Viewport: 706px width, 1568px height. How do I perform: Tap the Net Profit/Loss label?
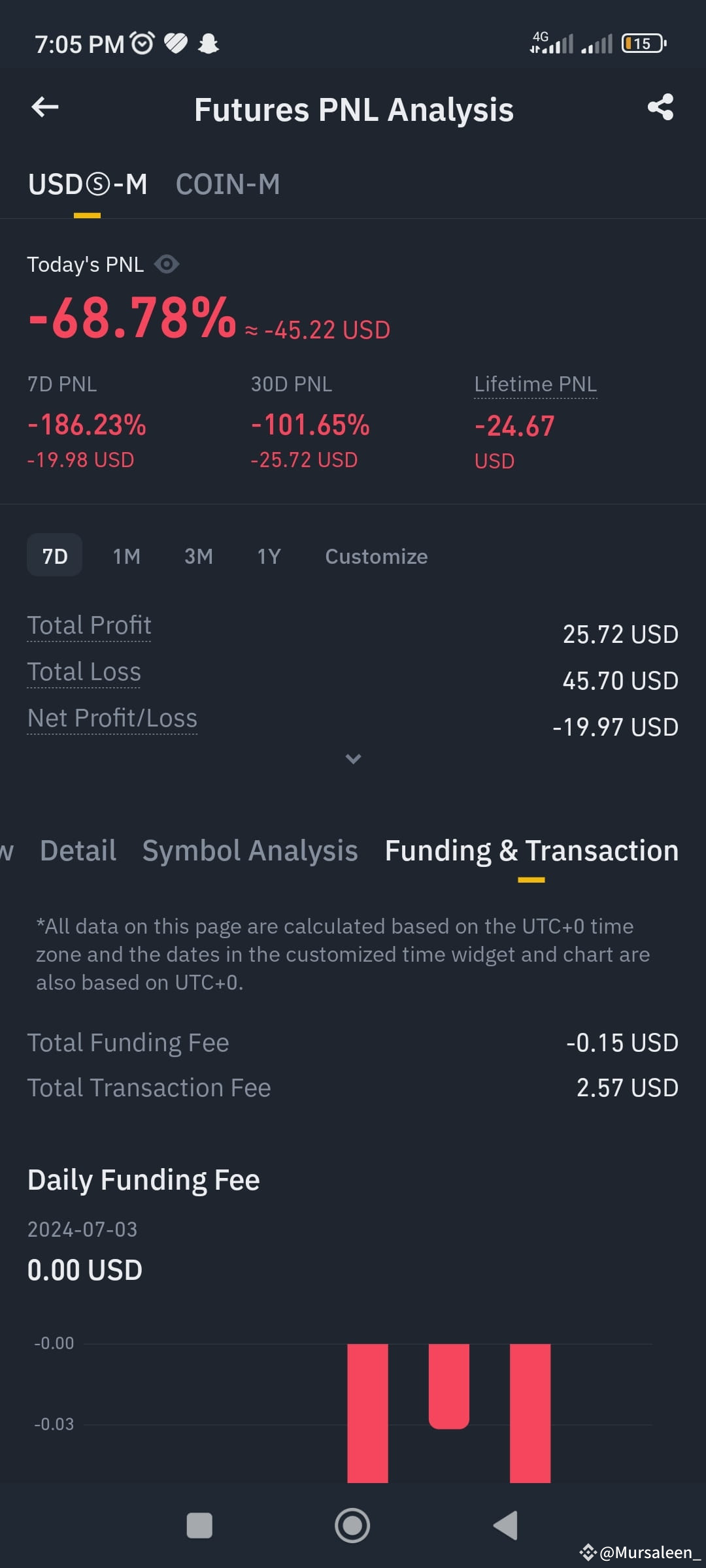coord(112,718)
